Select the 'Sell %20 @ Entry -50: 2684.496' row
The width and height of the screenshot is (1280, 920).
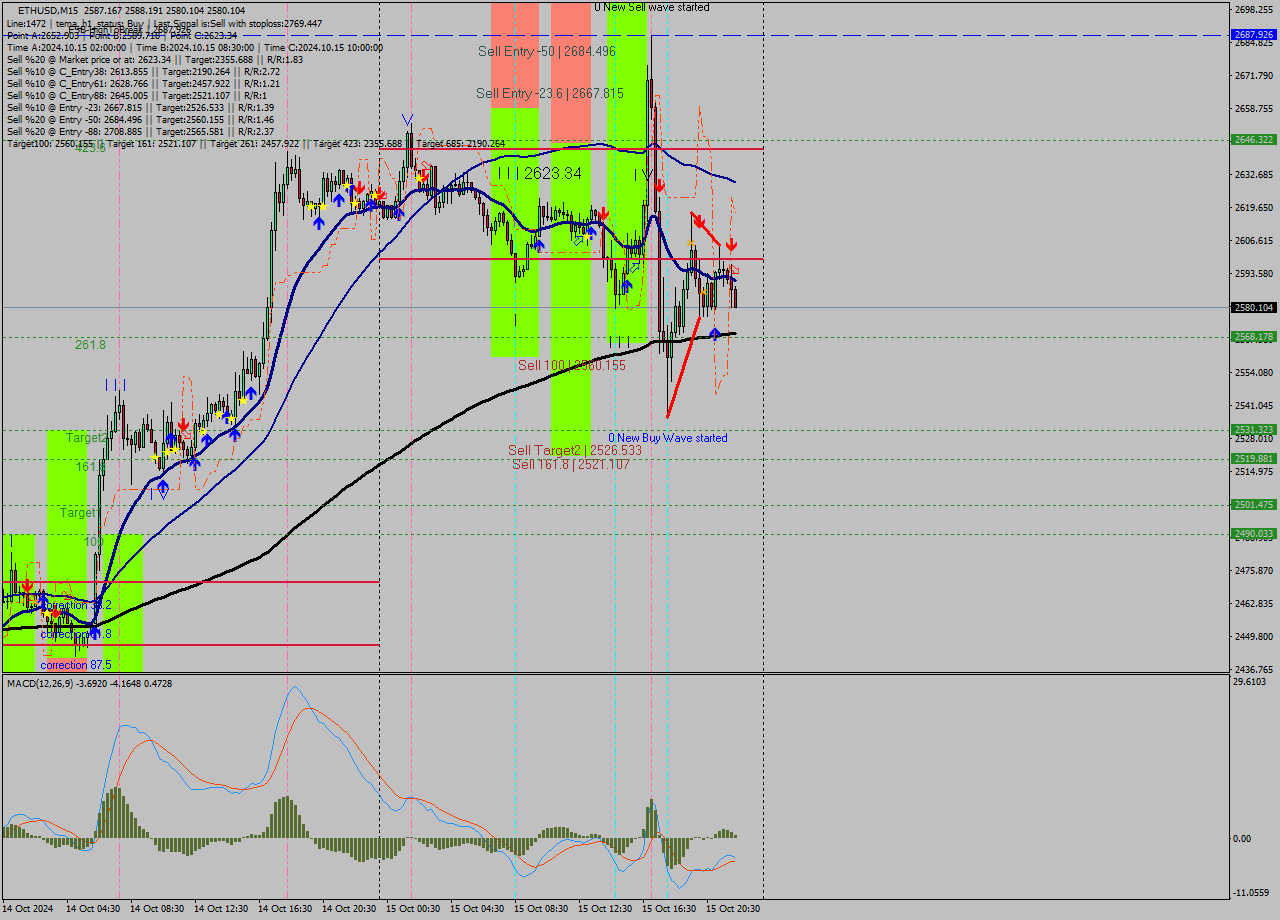140,119
